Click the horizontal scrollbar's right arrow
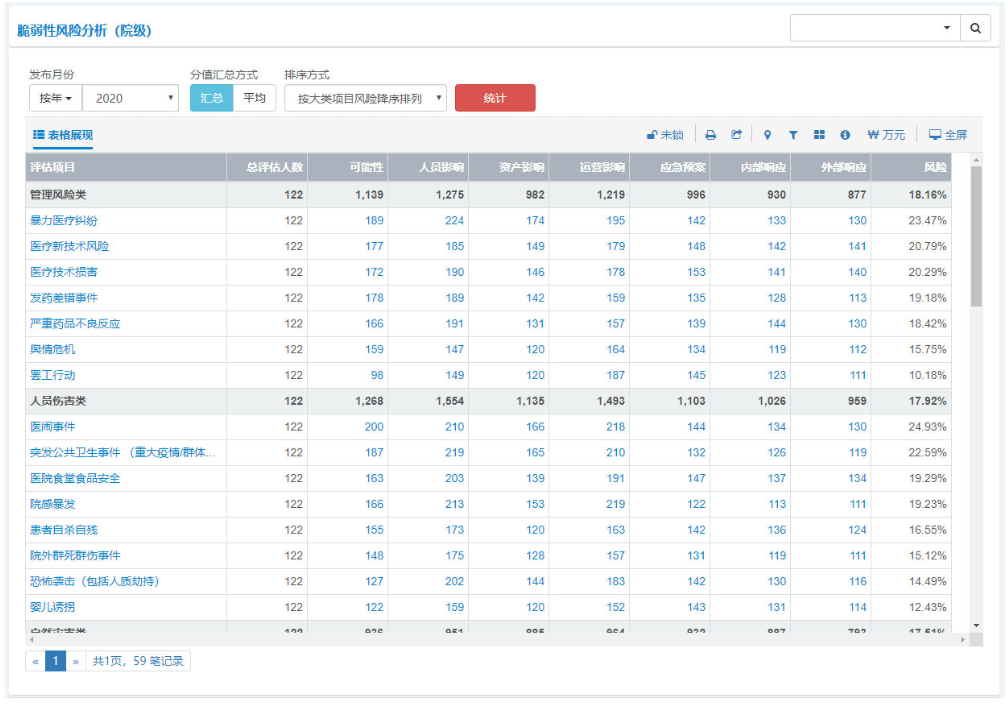Viewport: 1008px width, 705px height. pyautogui.click(x=963, y=640)
